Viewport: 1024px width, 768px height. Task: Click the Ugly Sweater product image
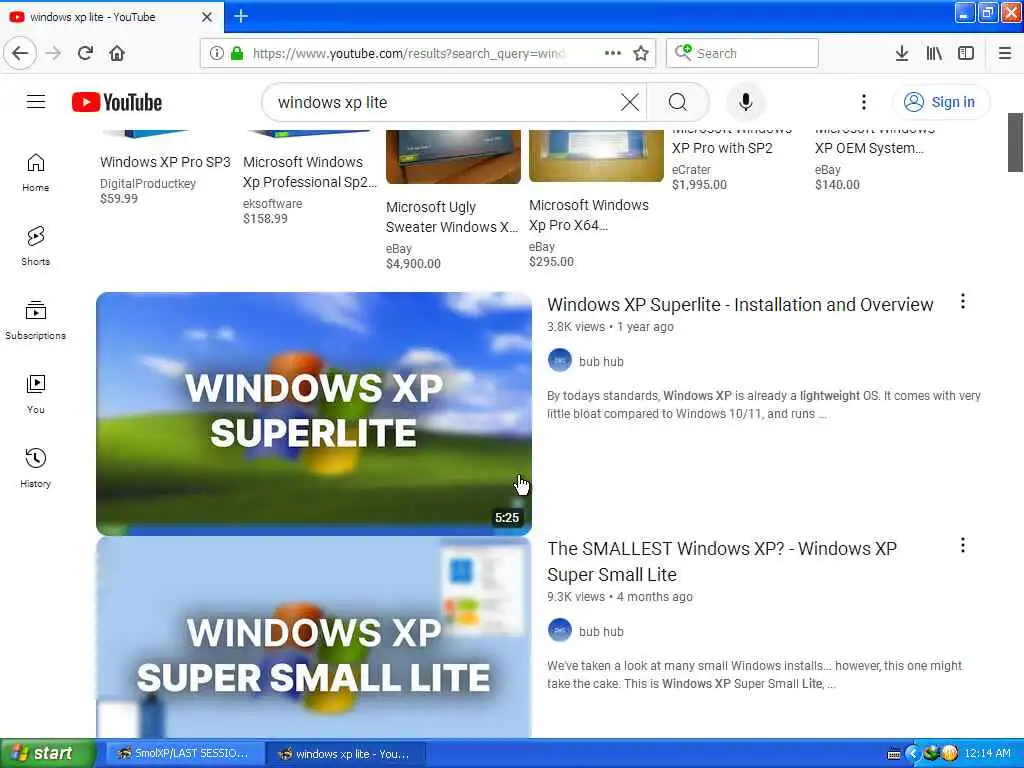click(453, 157)
